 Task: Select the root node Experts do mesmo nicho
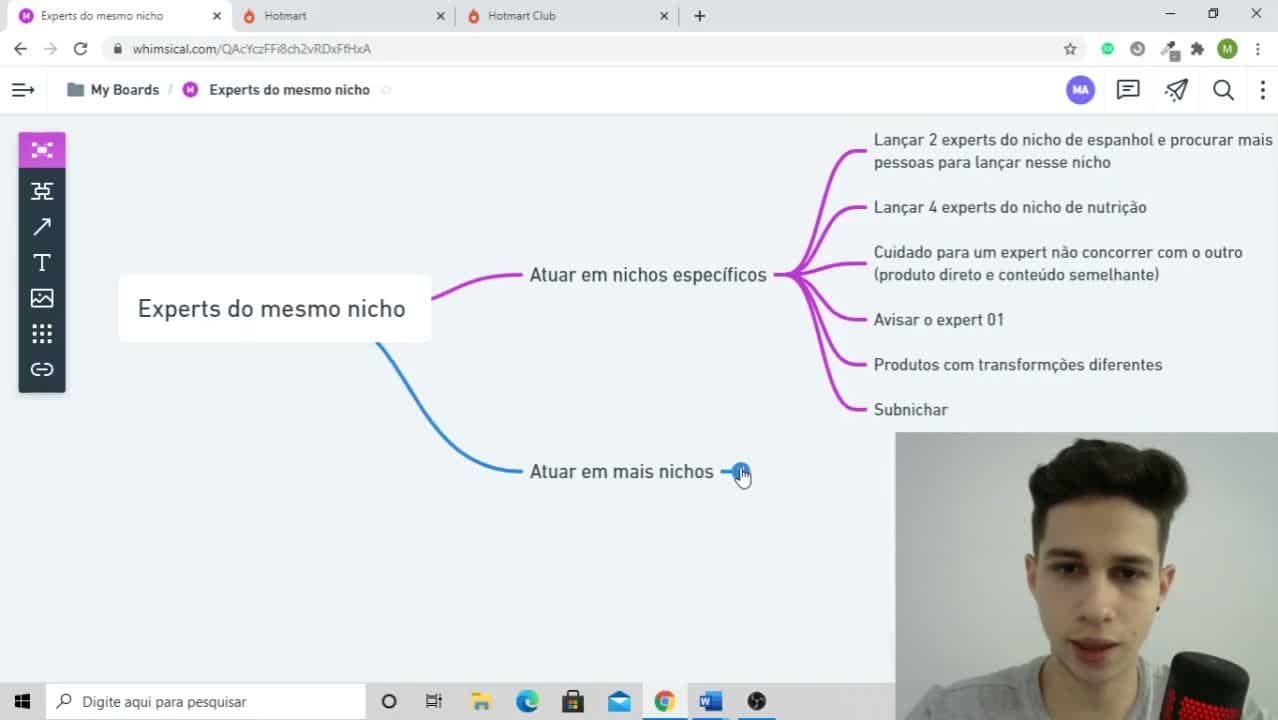275,309
